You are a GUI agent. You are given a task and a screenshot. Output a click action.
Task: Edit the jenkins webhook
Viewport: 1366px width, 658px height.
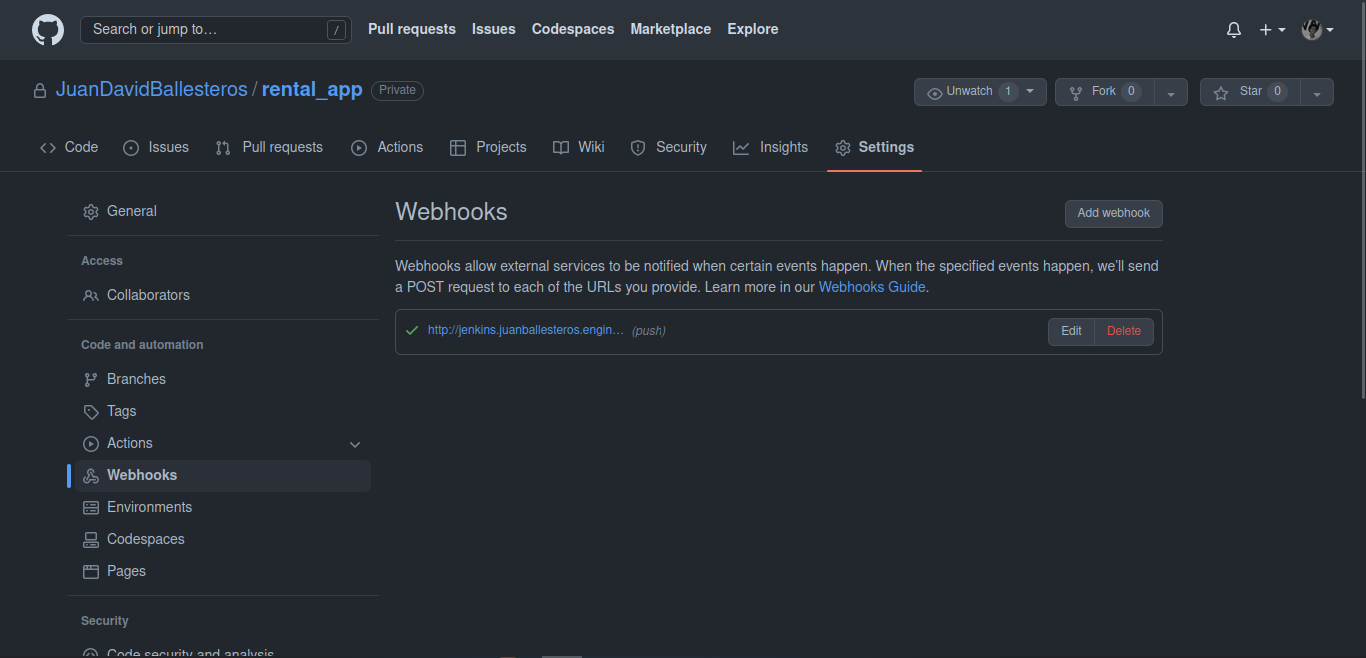tap(1071, 331)
